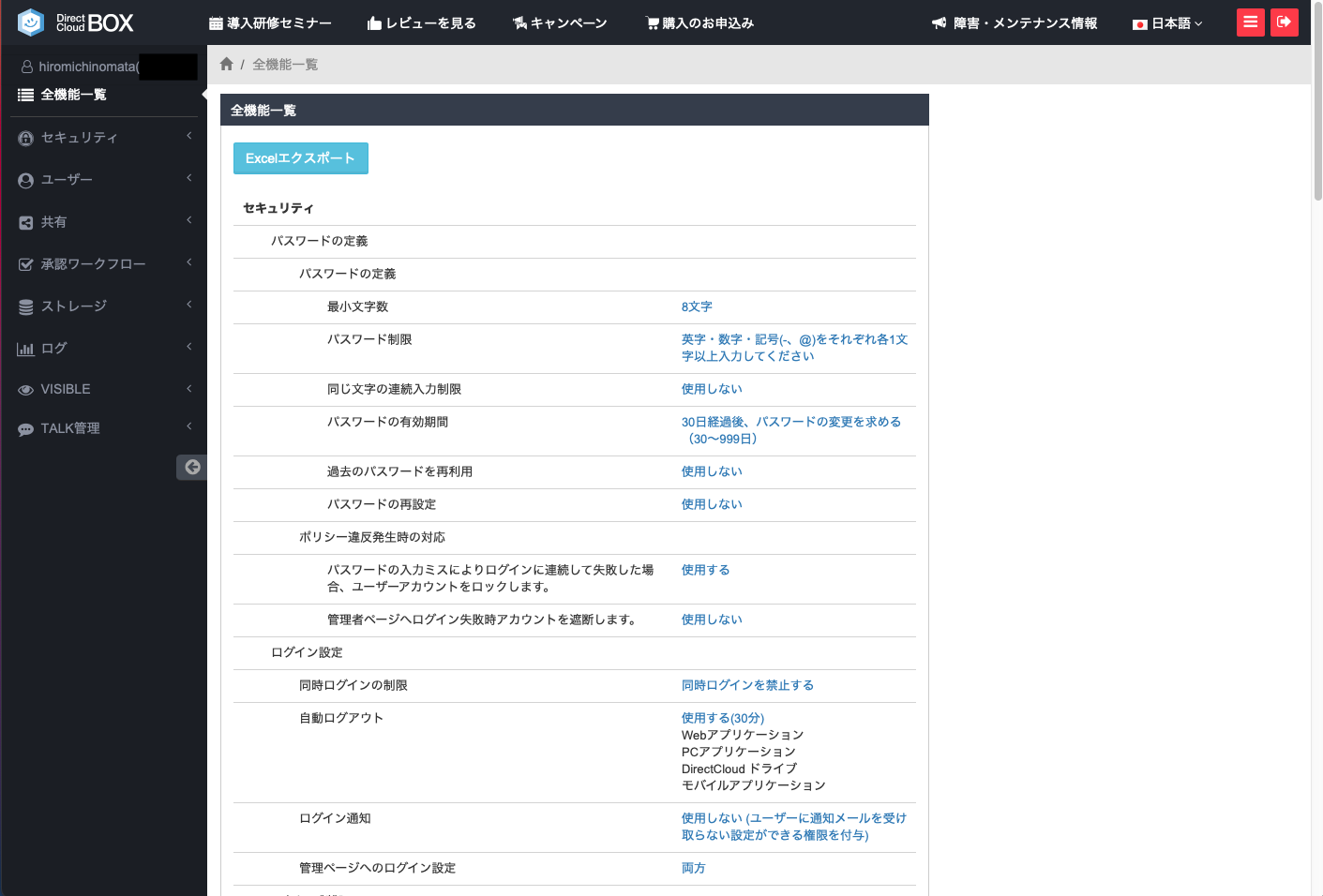The image size is (1323, 896).
Task: Click the home icon in the breadcrumb
Action: (x=226, y=63)
